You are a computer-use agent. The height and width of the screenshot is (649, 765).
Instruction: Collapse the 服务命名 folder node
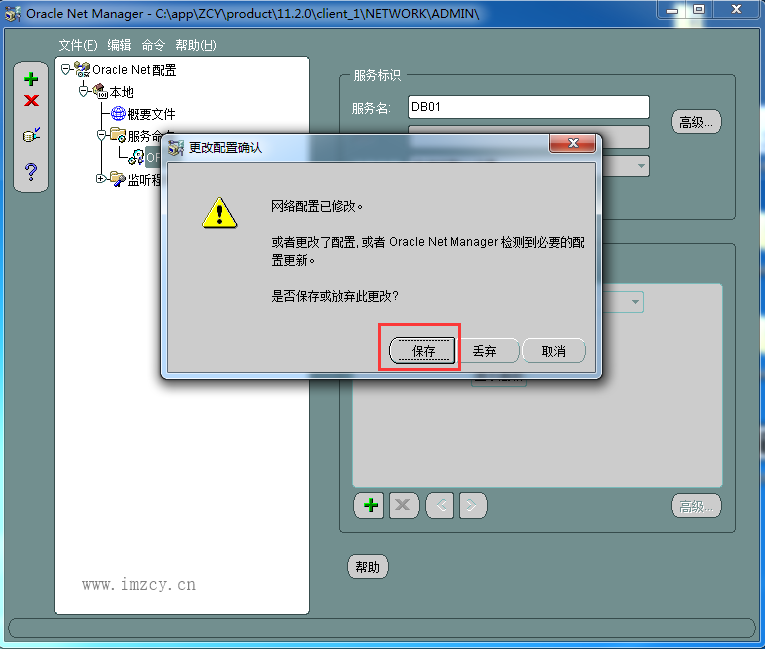[x=101, y=135]
